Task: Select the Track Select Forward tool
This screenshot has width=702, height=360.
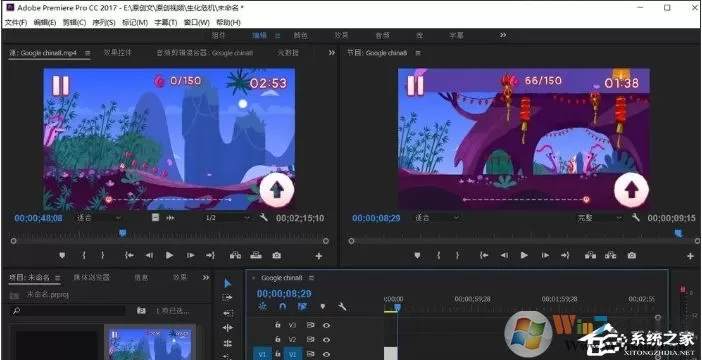Action: pyautogui.click(x=227, y=297)
